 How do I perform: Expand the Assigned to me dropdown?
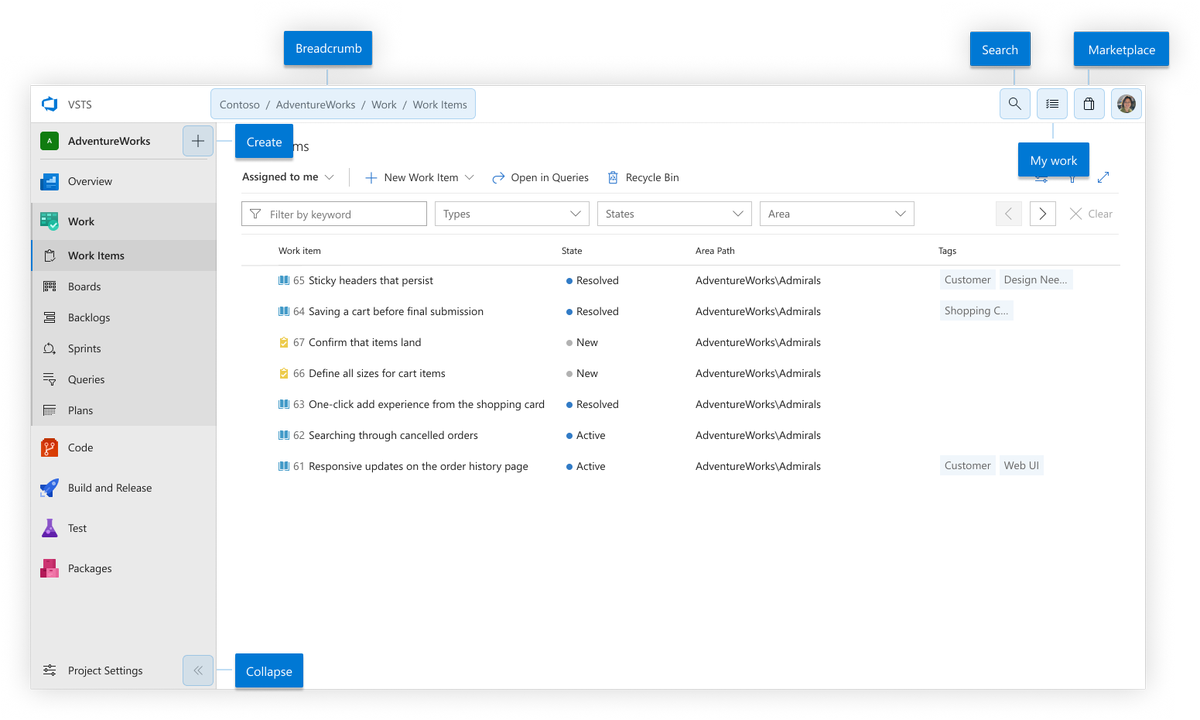click(x=288, y=177)
